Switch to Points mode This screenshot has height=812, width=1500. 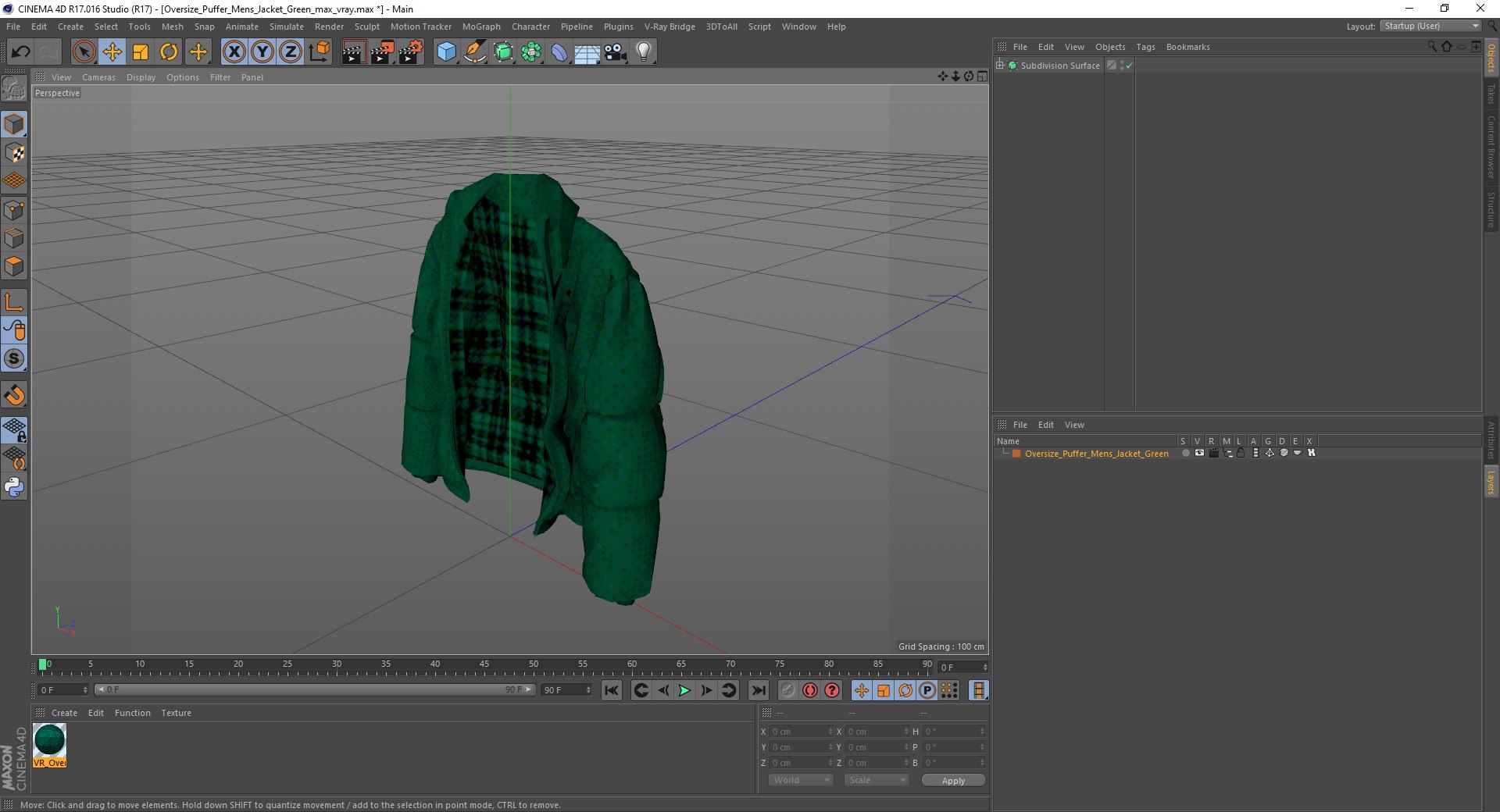(14, 210)
